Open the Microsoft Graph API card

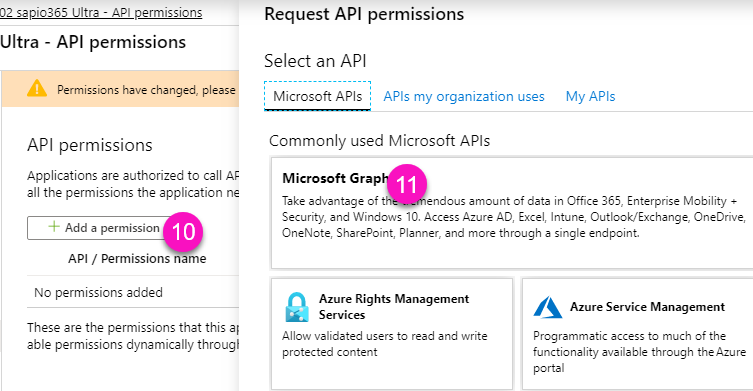512,213
